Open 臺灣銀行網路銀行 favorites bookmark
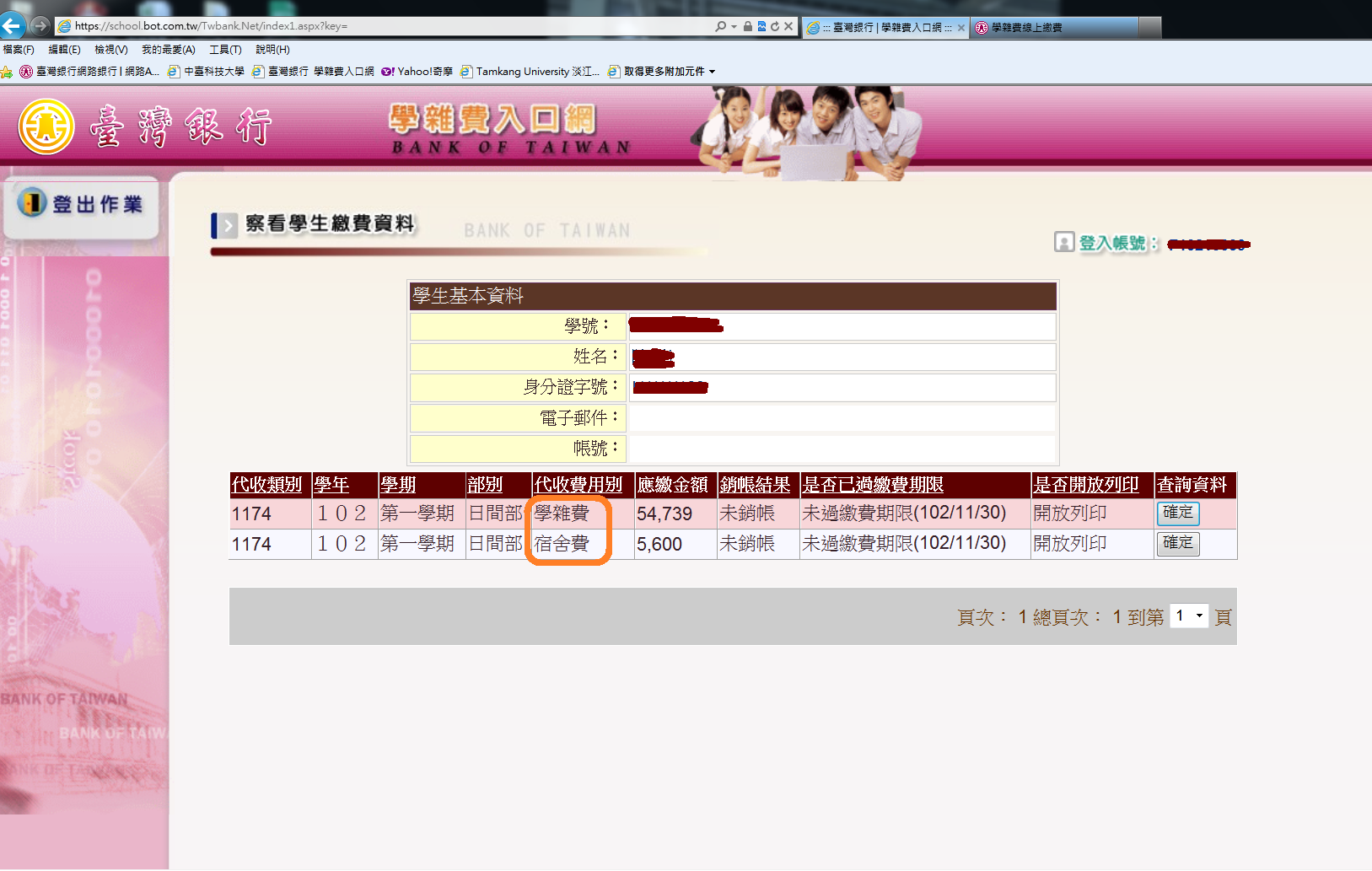This screenshot has height=871, width=1372. (x=89, y=72)
